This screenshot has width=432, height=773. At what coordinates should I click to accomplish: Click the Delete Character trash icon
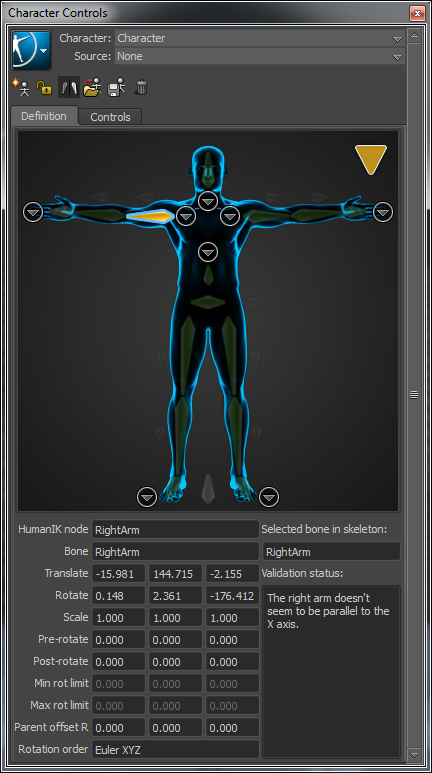coord(141,88)
